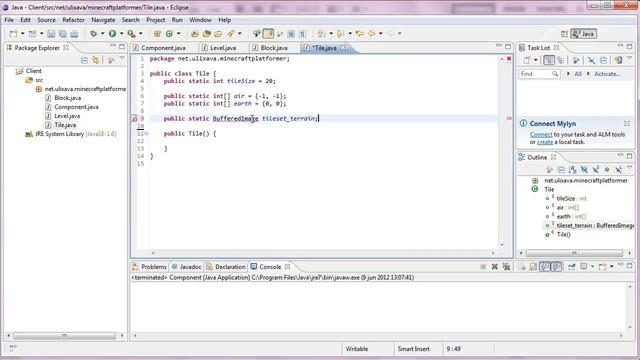
Task: Click Synchronize Changed icon in Task List
Action: click(x=618, y=60)
